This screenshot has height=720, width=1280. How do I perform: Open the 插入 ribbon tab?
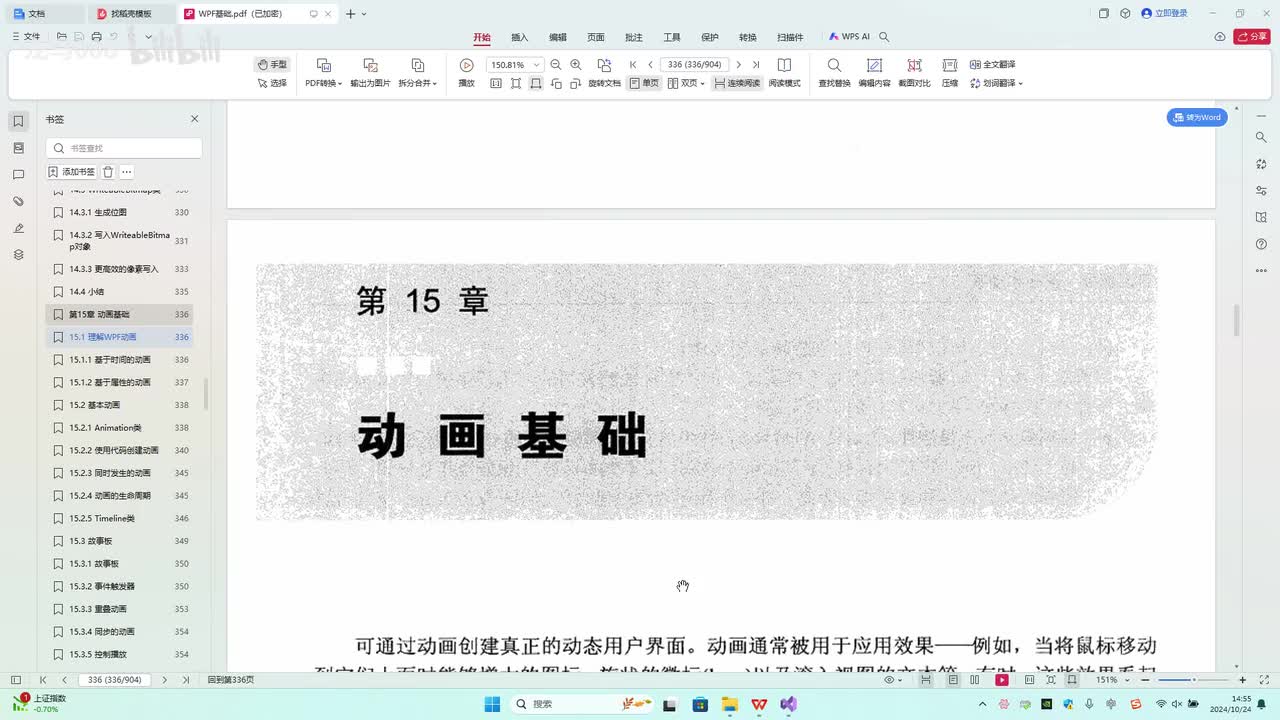(x=520, y=37)
